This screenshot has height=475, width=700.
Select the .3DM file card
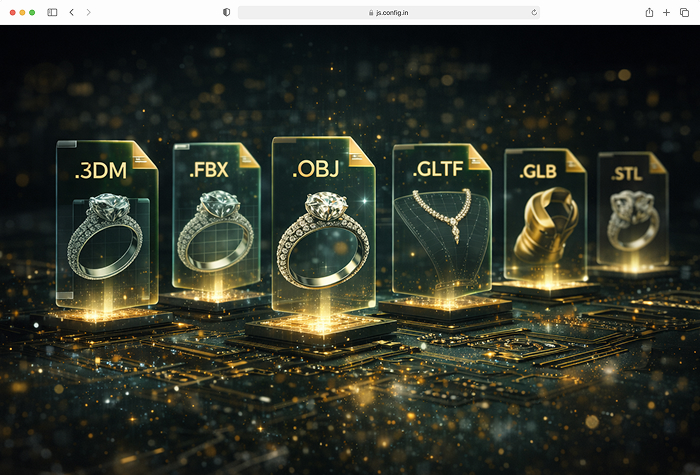[106, 225]
